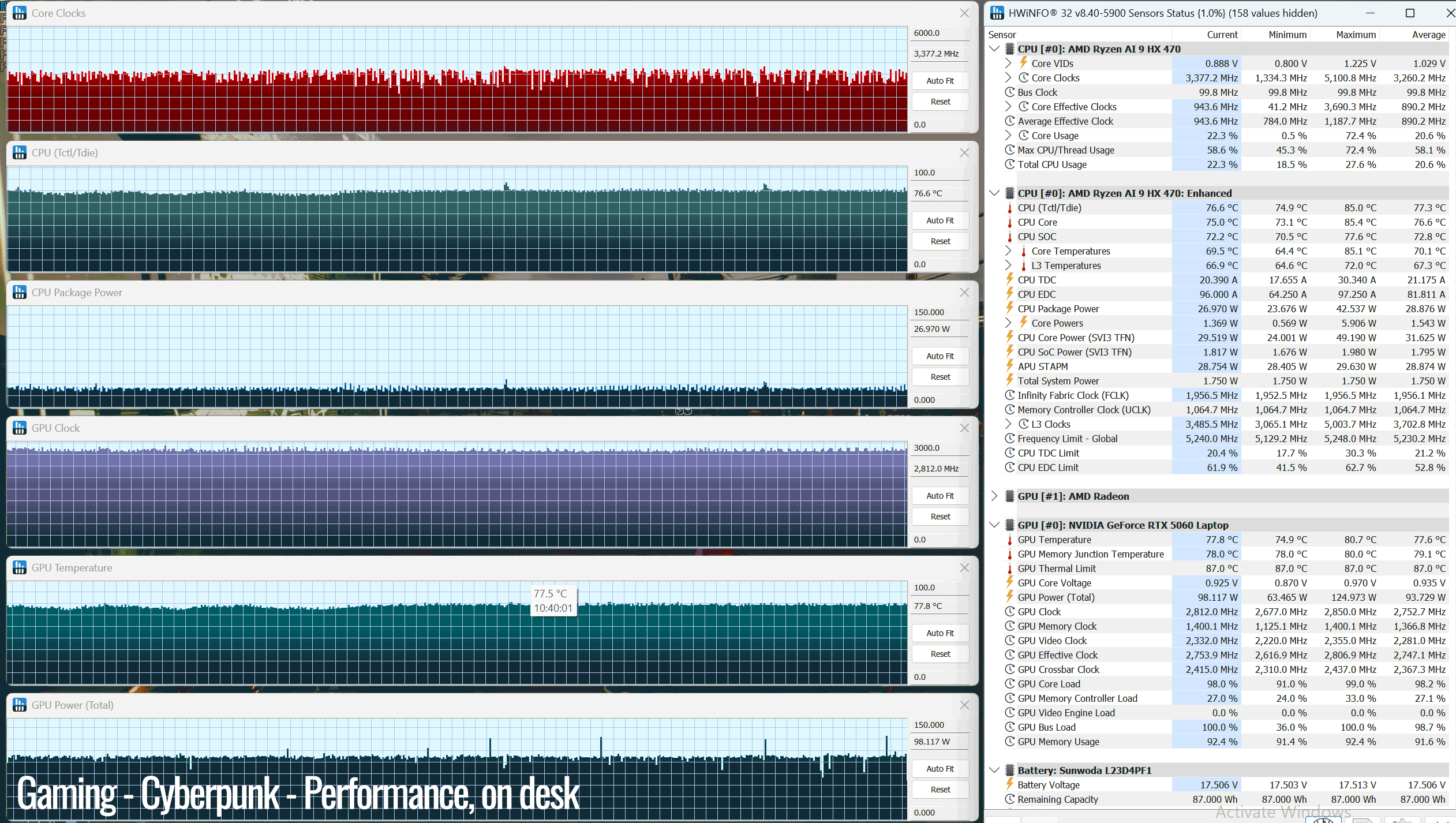Collapse the Battery: Sunwoda L23D4PF1 group
1456x823 pixels.
pos(994,770)
